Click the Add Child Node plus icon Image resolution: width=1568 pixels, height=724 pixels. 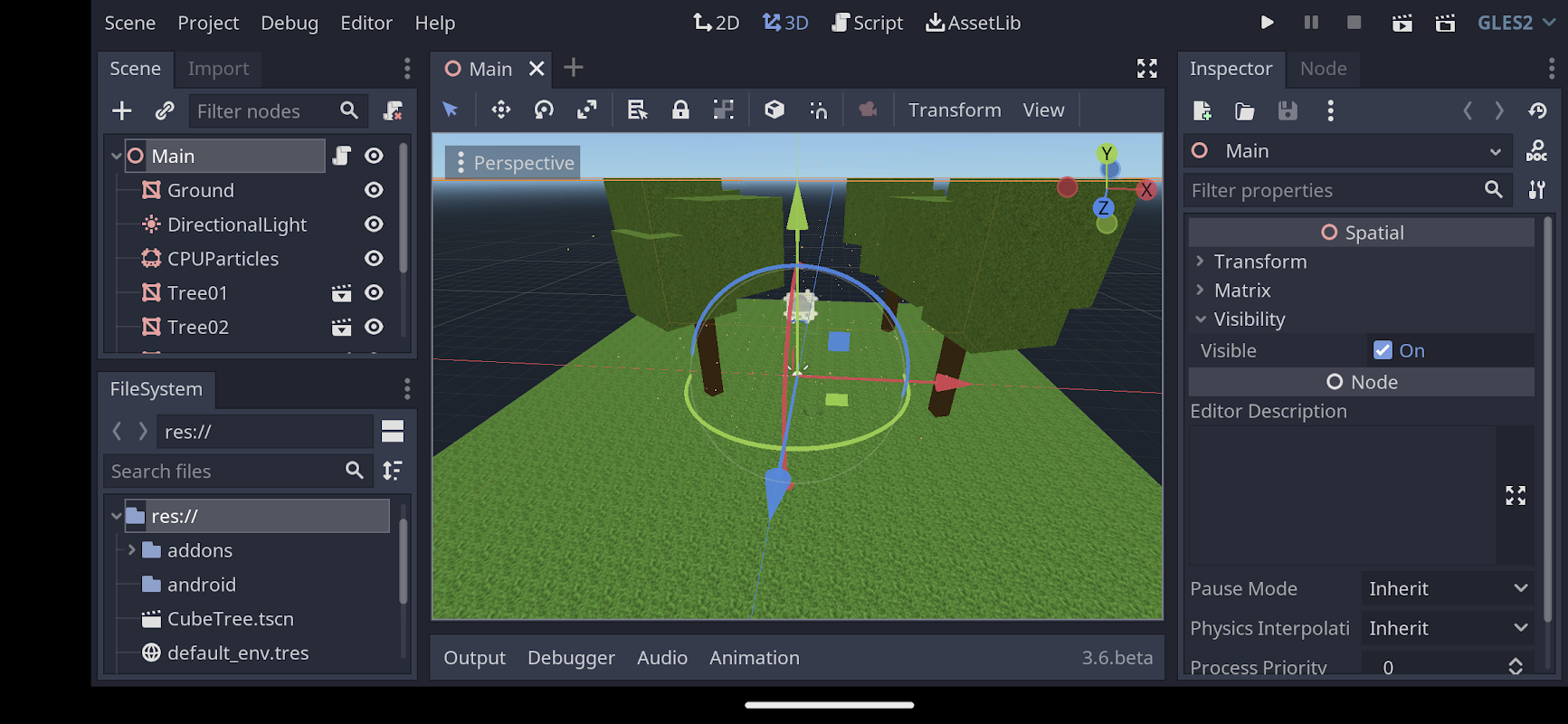pyautogui.click(x=122, y=111)
